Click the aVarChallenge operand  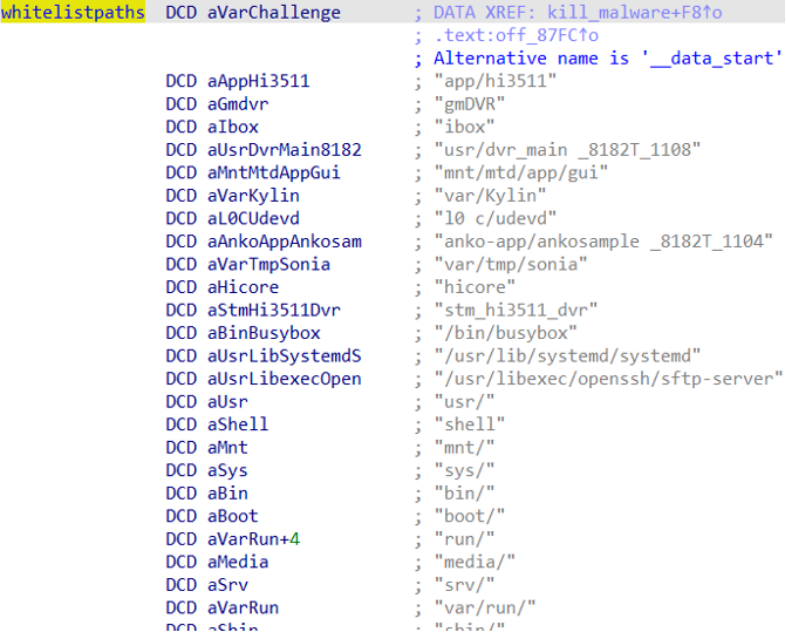pyautogui.click(x=274, y=12)
